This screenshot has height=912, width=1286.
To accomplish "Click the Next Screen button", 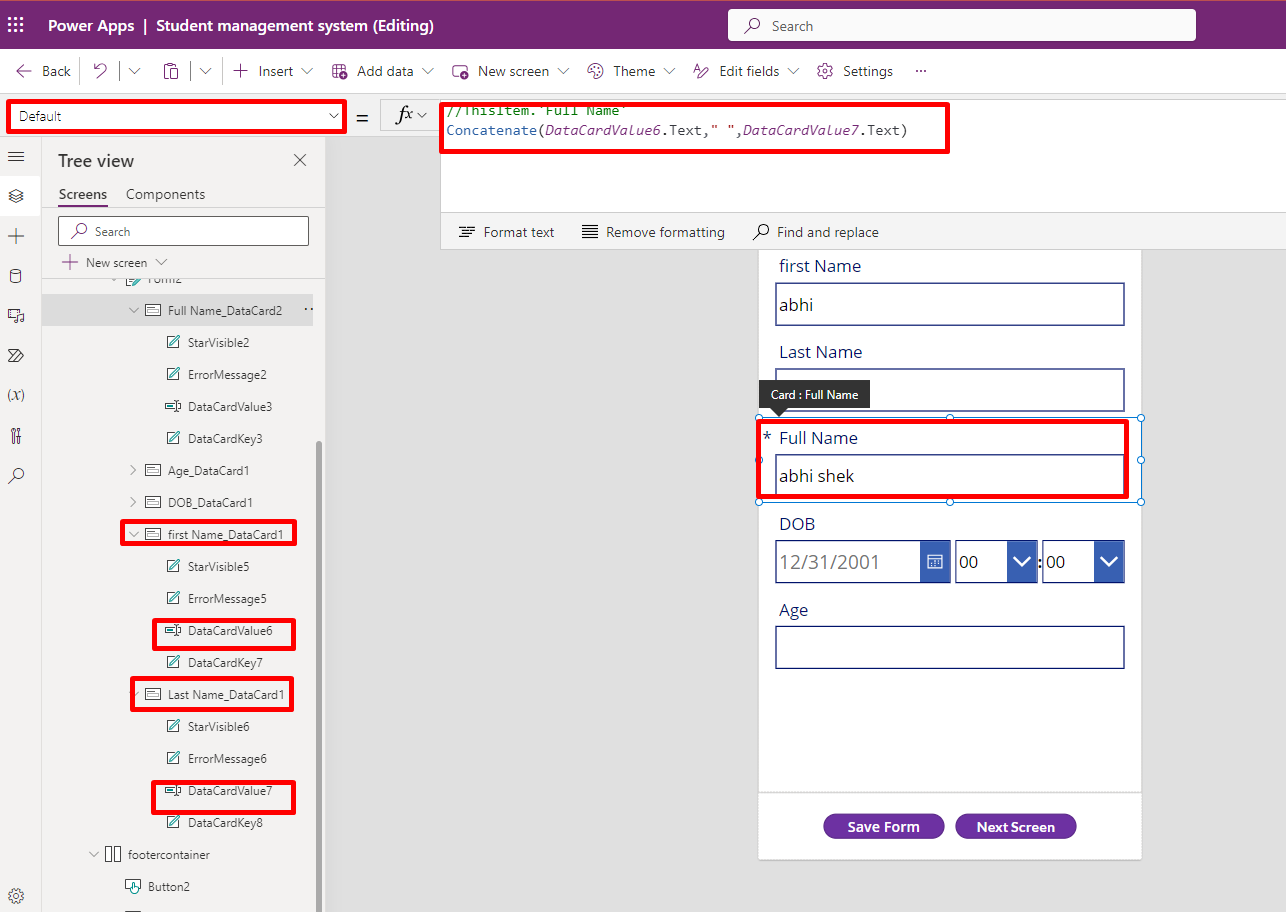I will (1016, 827).
